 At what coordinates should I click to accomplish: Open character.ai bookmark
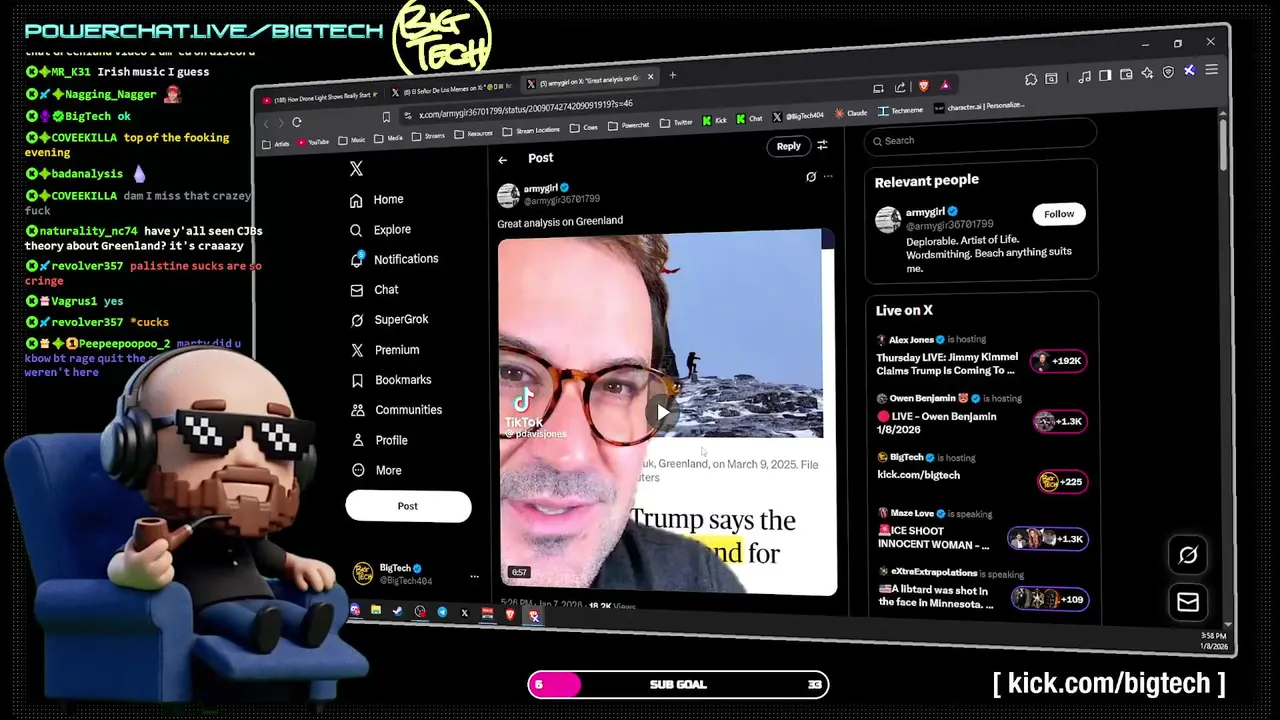(979, 107)
